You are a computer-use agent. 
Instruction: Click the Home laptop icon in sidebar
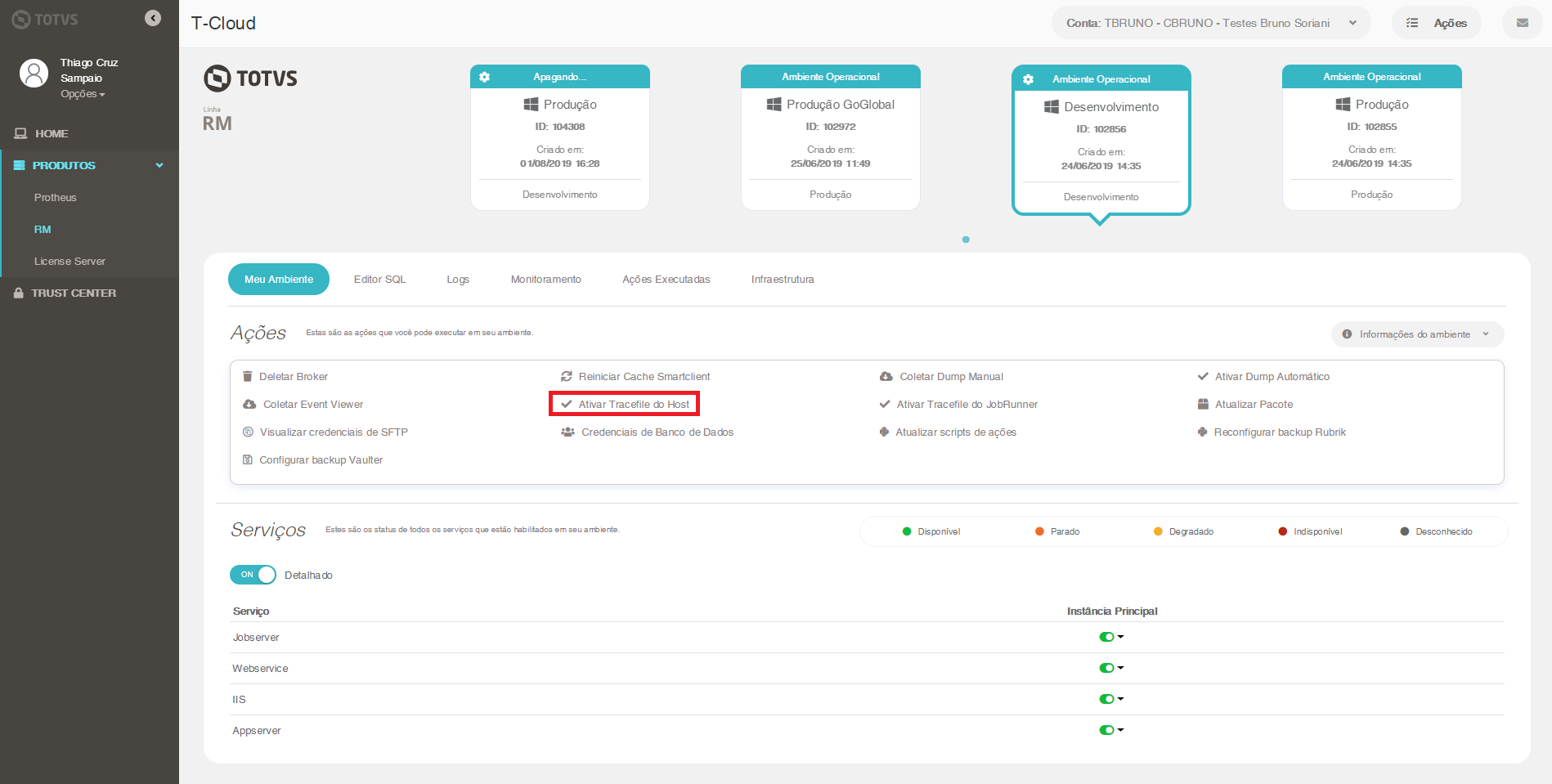20,133
